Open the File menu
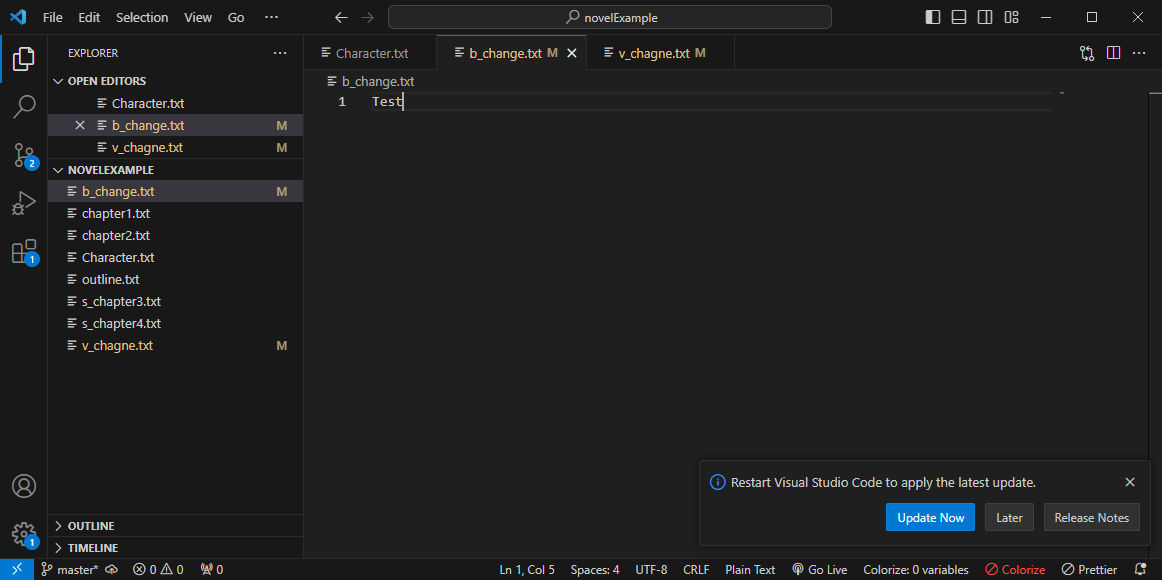Image resolution: width=1162 pixels, height=580 pixels. coord(53,17)
